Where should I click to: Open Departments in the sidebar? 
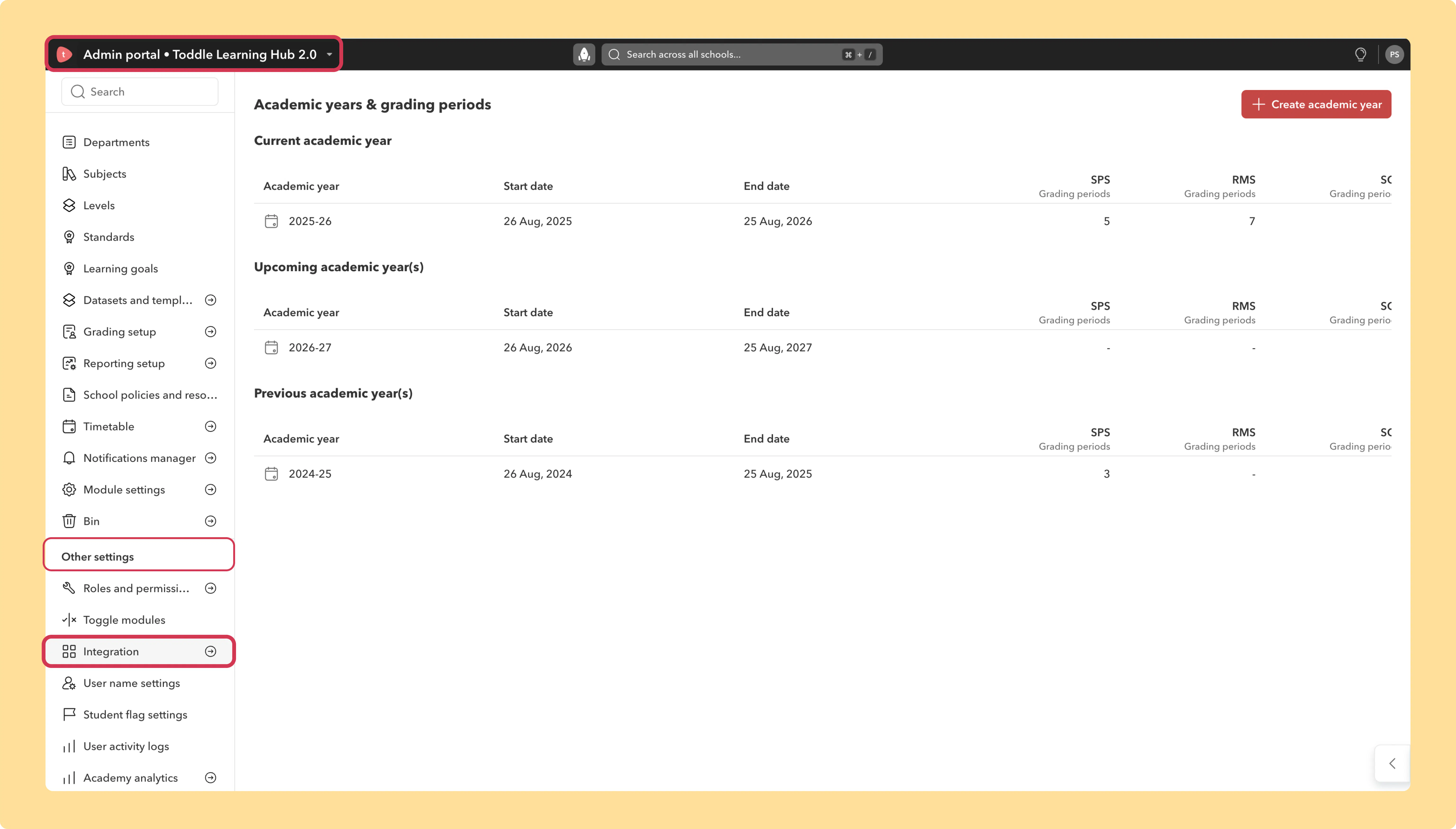coord(140,142)
